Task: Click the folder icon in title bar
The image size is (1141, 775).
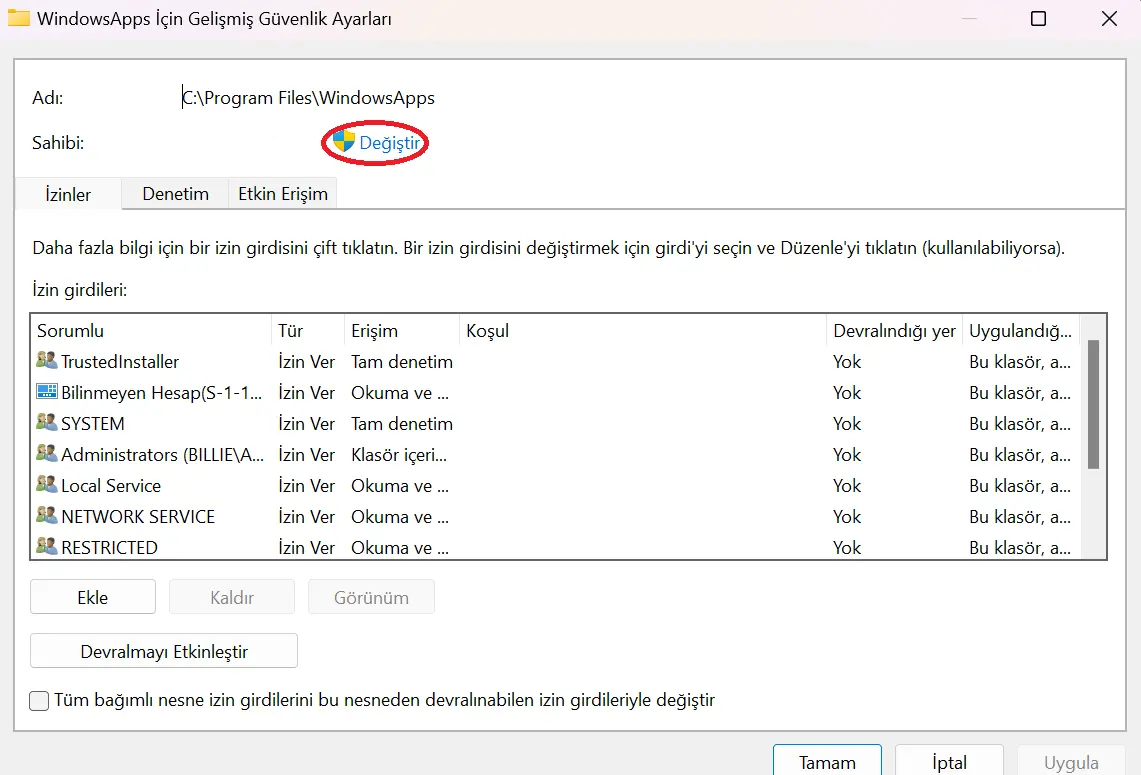Action: (18, 17)
